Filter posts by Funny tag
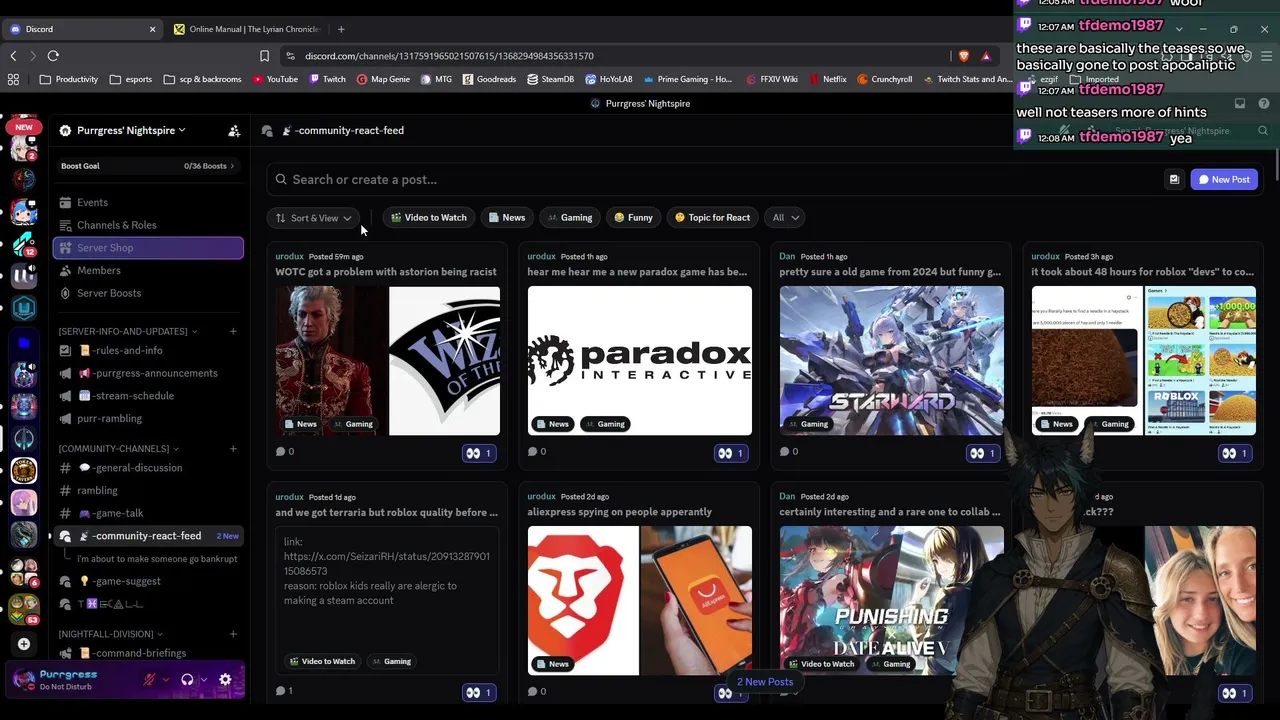Screen dimensions: 1280x720 tap(633, 218)
